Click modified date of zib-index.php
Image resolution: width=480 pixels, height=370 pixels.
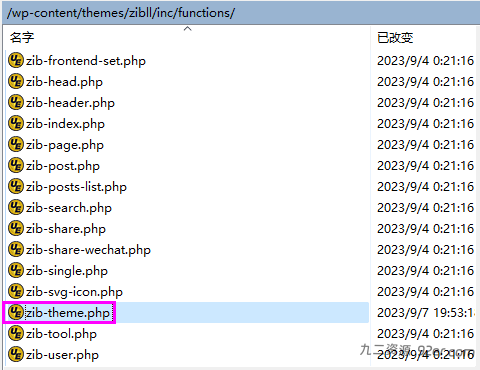click(425, 124)
